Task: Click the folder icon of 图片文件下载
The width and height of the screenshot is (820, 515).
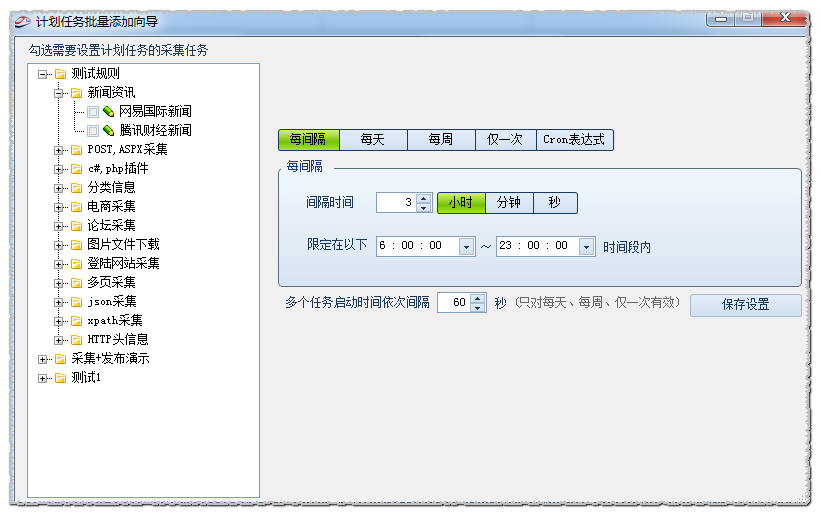Action: pos(76,245)
